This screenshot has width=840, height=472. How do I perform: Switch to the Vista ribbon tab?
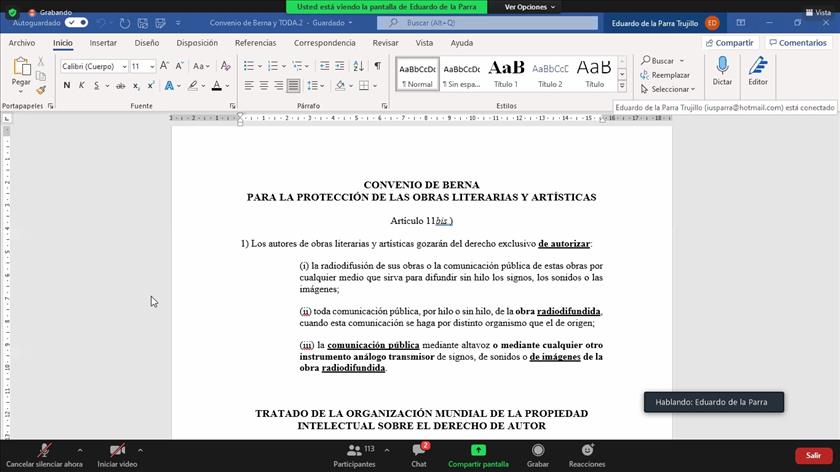pos(424,43)
